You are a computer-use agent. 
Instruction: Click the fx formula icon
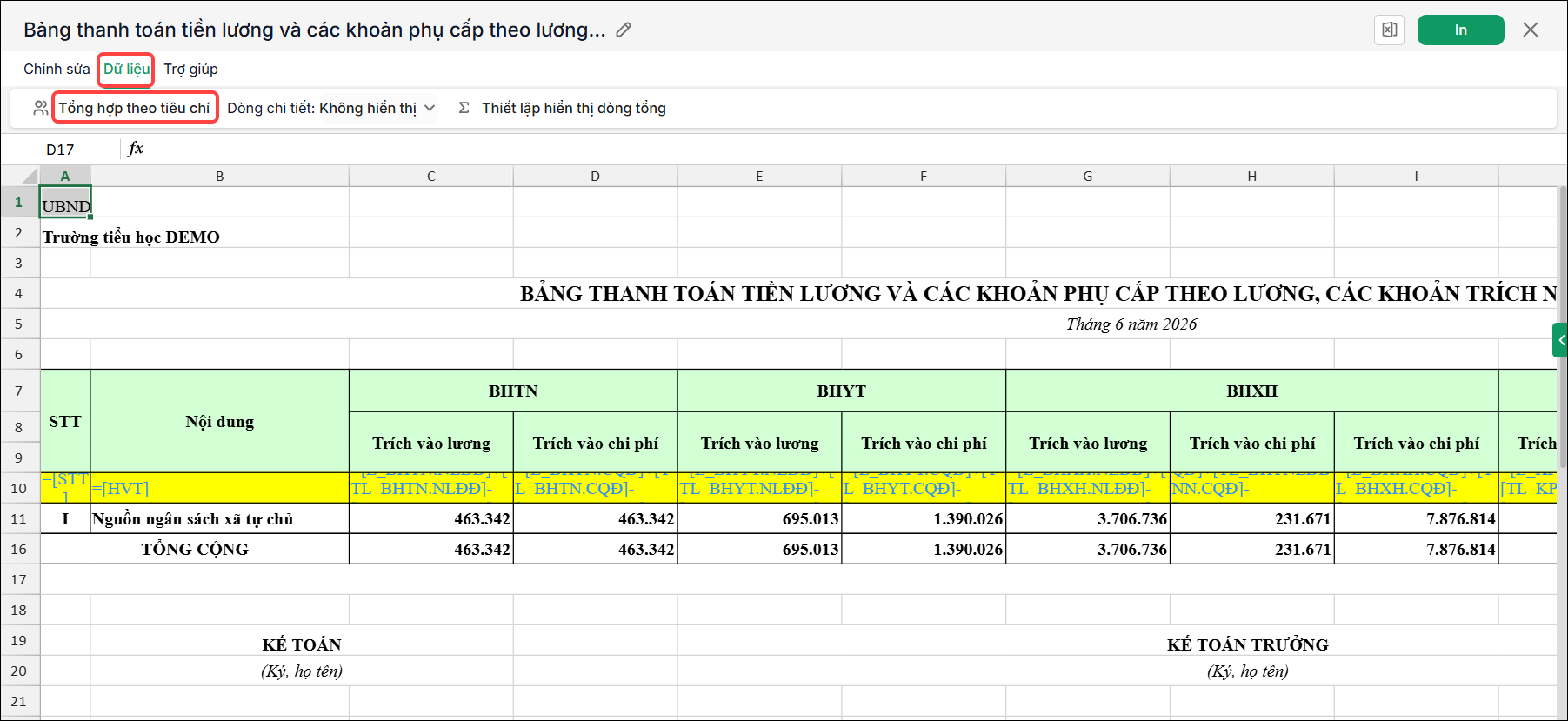[136, 149]
